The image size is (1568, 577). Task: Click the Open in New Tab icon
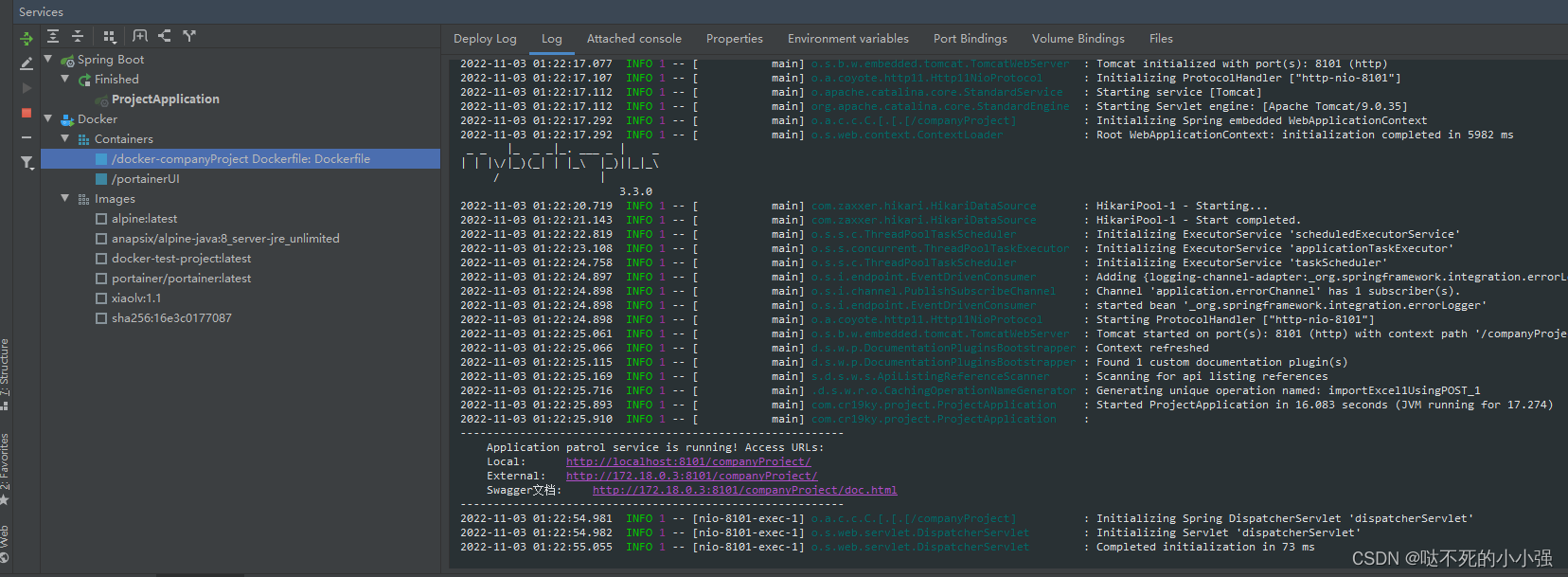point(140,36)
